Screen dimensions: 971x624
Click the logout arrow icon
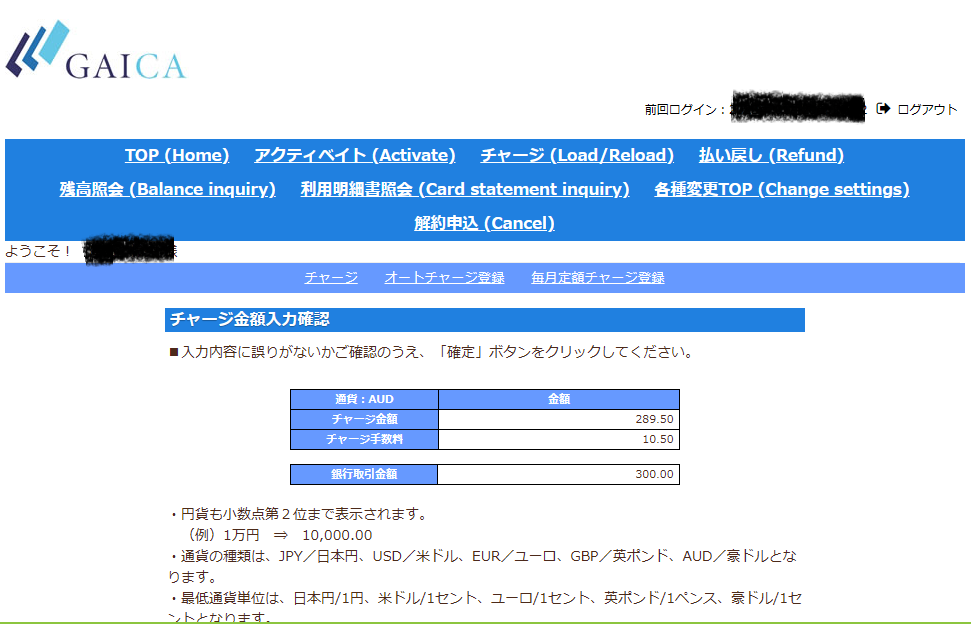coord(883,109)
